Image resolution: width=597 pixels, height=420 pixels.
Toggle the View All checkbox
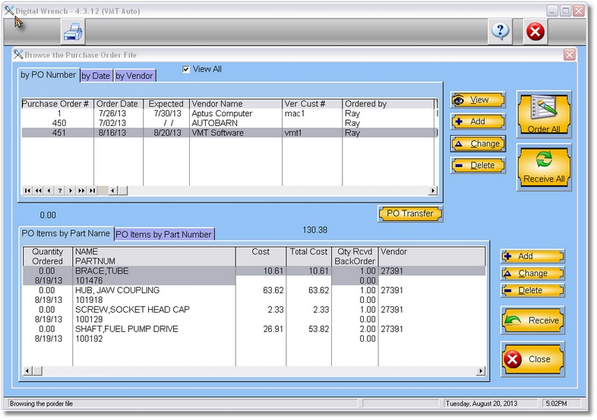click(186, 69)
